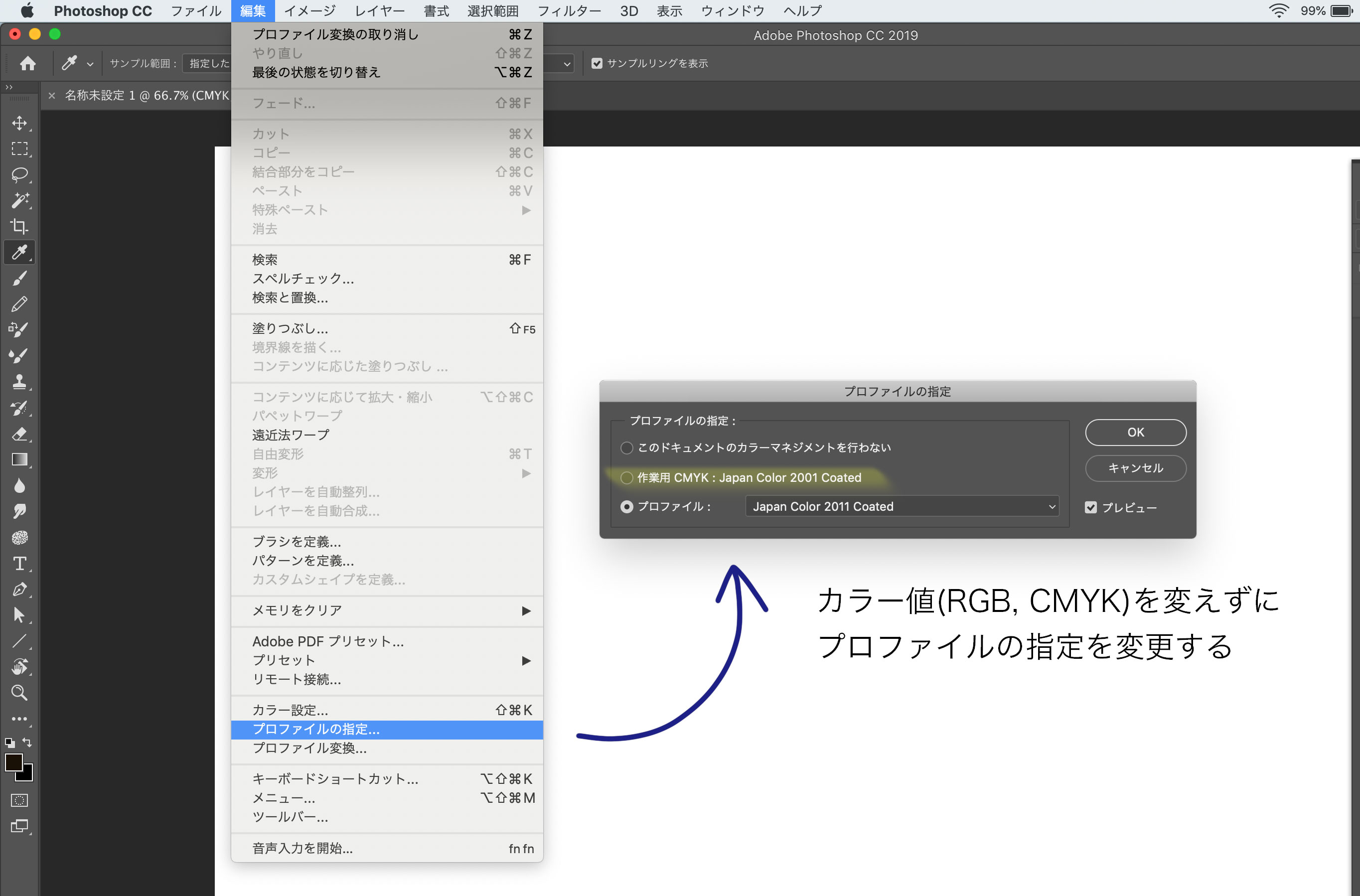Reset default foreground and background colors

tap(9, 743)
